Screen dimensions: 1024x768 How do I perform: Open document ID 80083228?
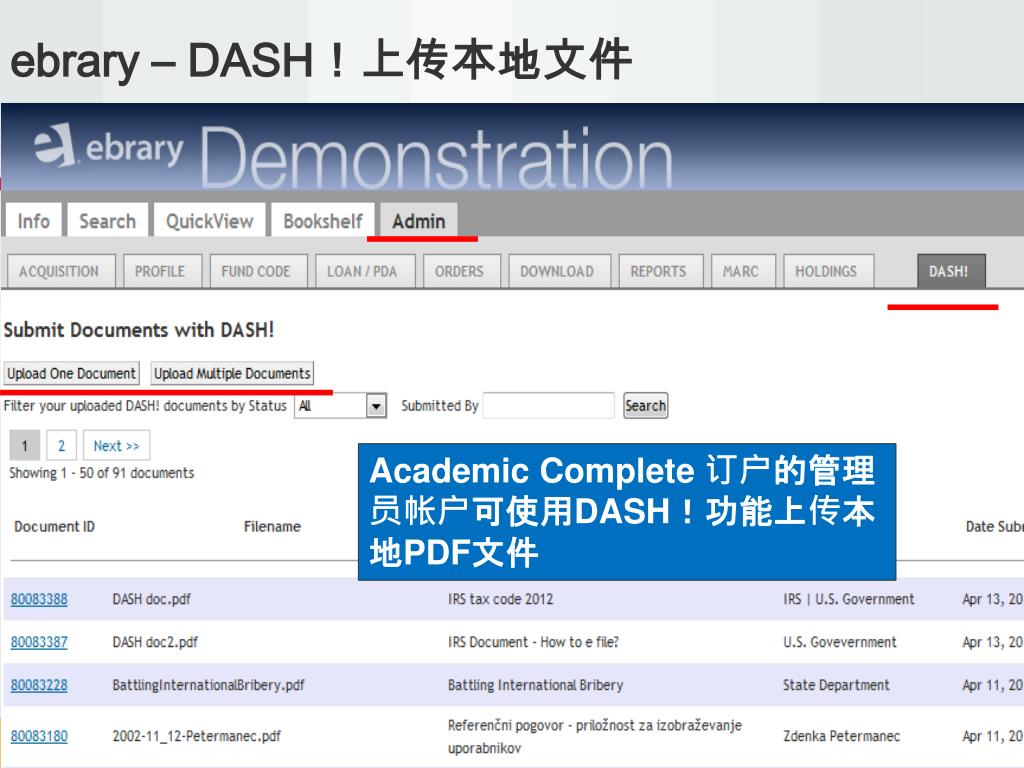click(39, 685)
